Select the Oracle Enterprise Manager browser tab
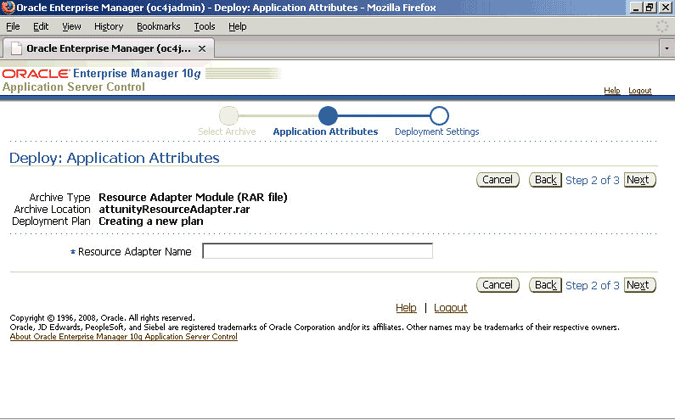Viewport: 675px width, 420px height. [x=108, y=49]
